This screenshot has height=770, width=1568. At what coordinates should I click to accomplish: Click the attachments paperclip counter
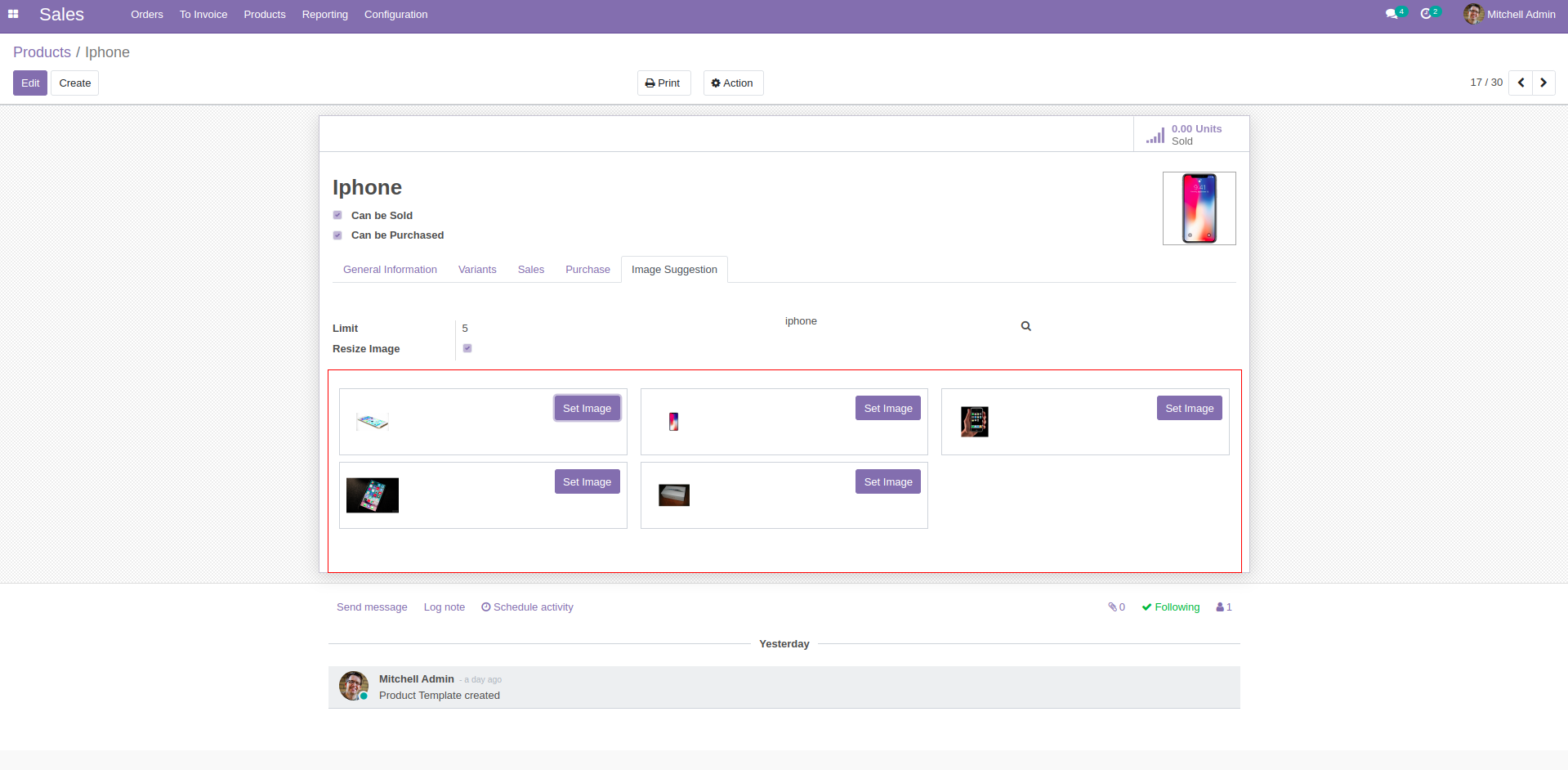[x=1117, y=607]
